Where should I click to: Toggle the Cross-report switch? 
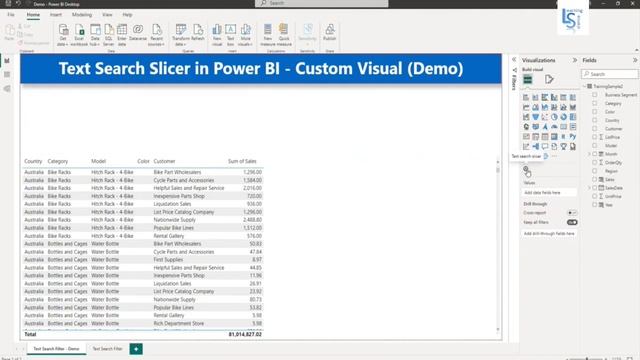572,213
